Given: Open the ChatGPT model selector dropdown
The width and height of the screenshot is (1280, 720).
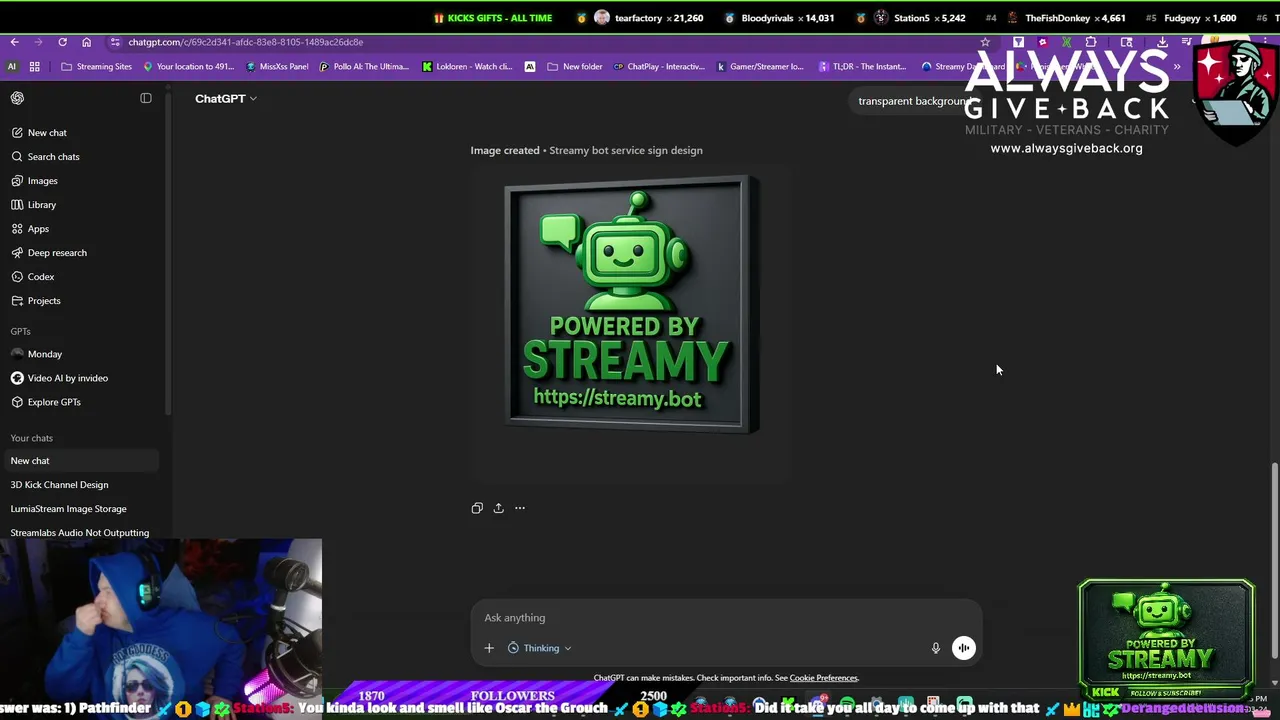Looking at the screenshot, I should pos(226,98).
